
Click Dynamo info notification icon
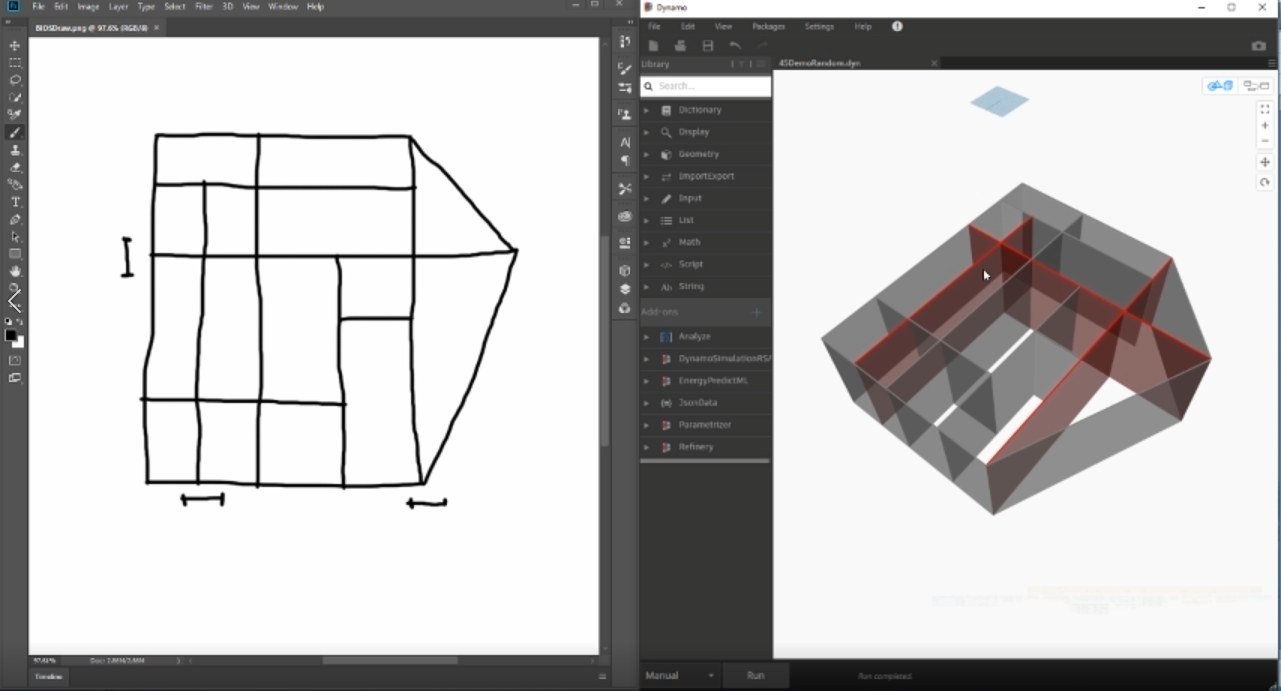tap(897, 27)
